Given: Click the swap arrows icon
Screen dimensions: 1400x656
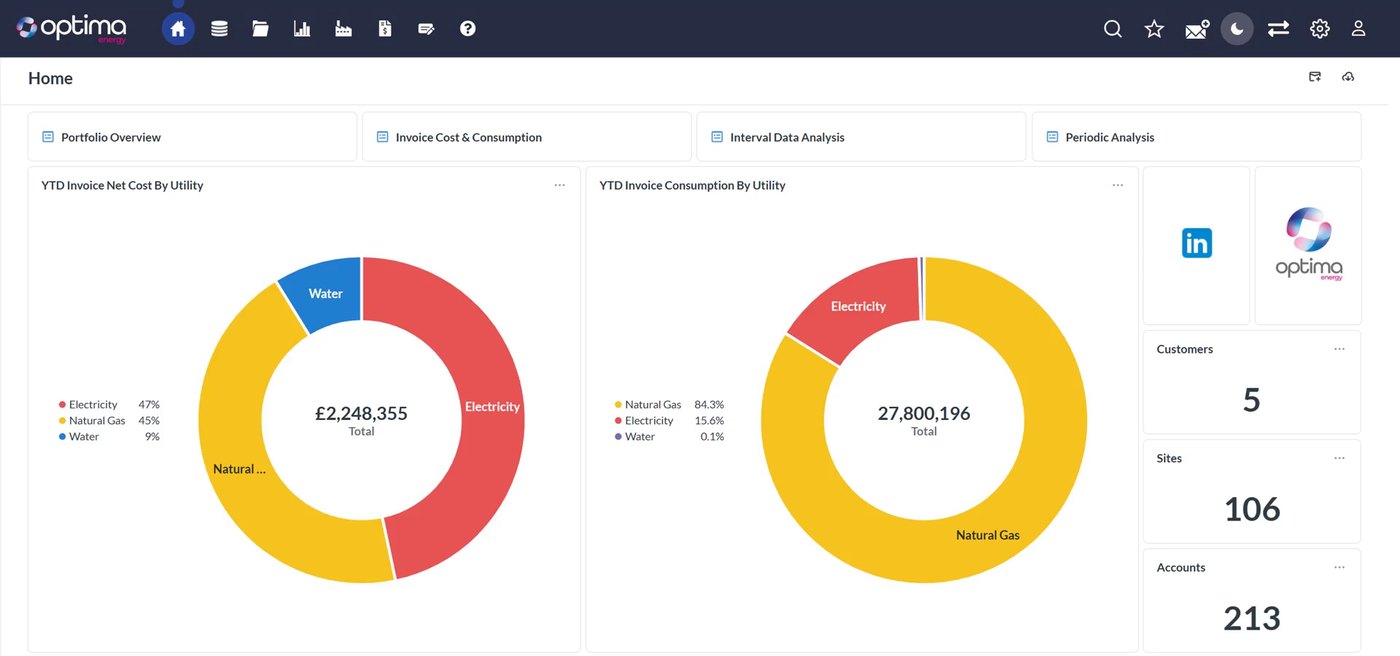Looking at the screenshot, I should click(1278, 29).
